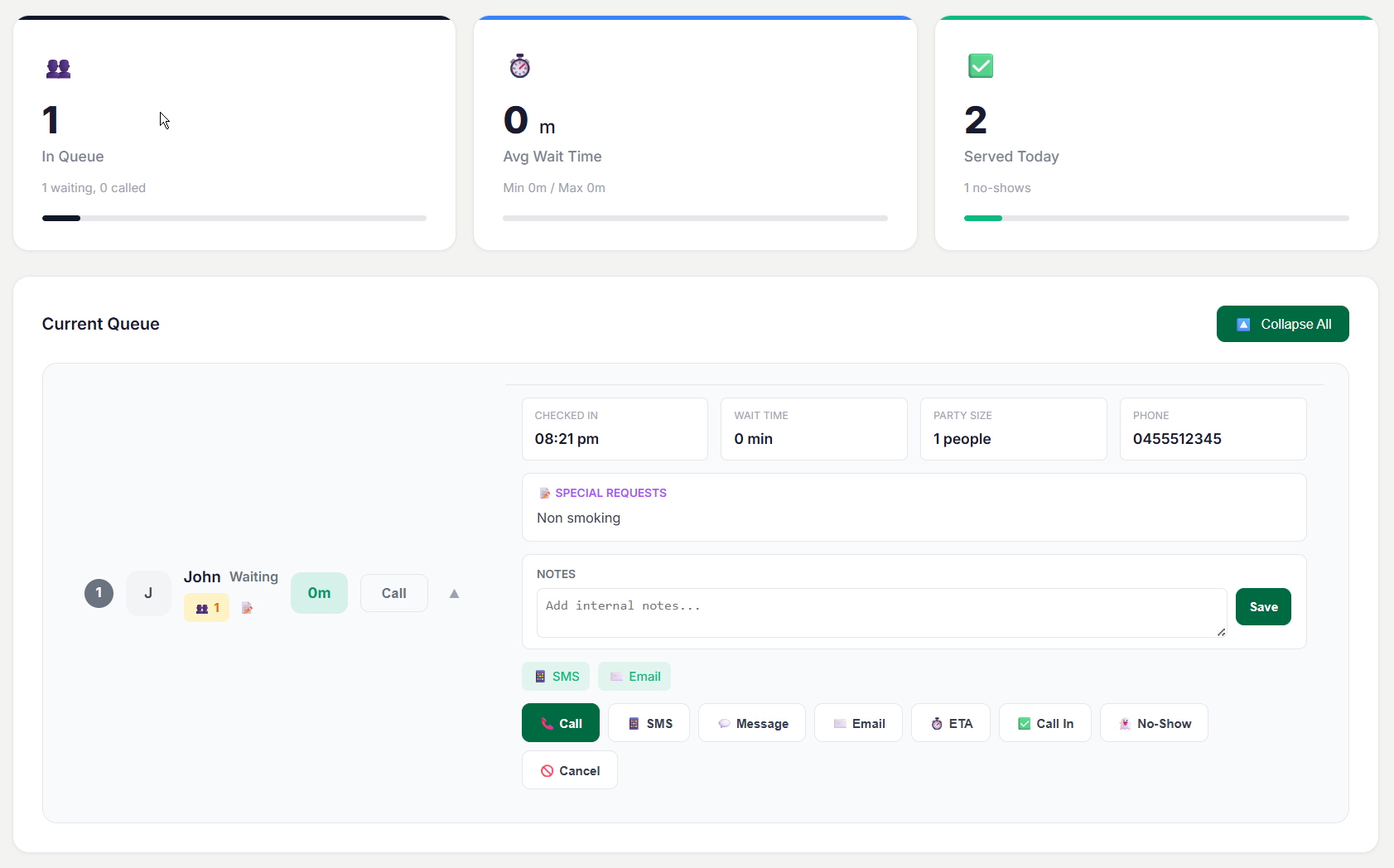
Task: Click the phone number 0455512345
Action: pos(1177,439)
